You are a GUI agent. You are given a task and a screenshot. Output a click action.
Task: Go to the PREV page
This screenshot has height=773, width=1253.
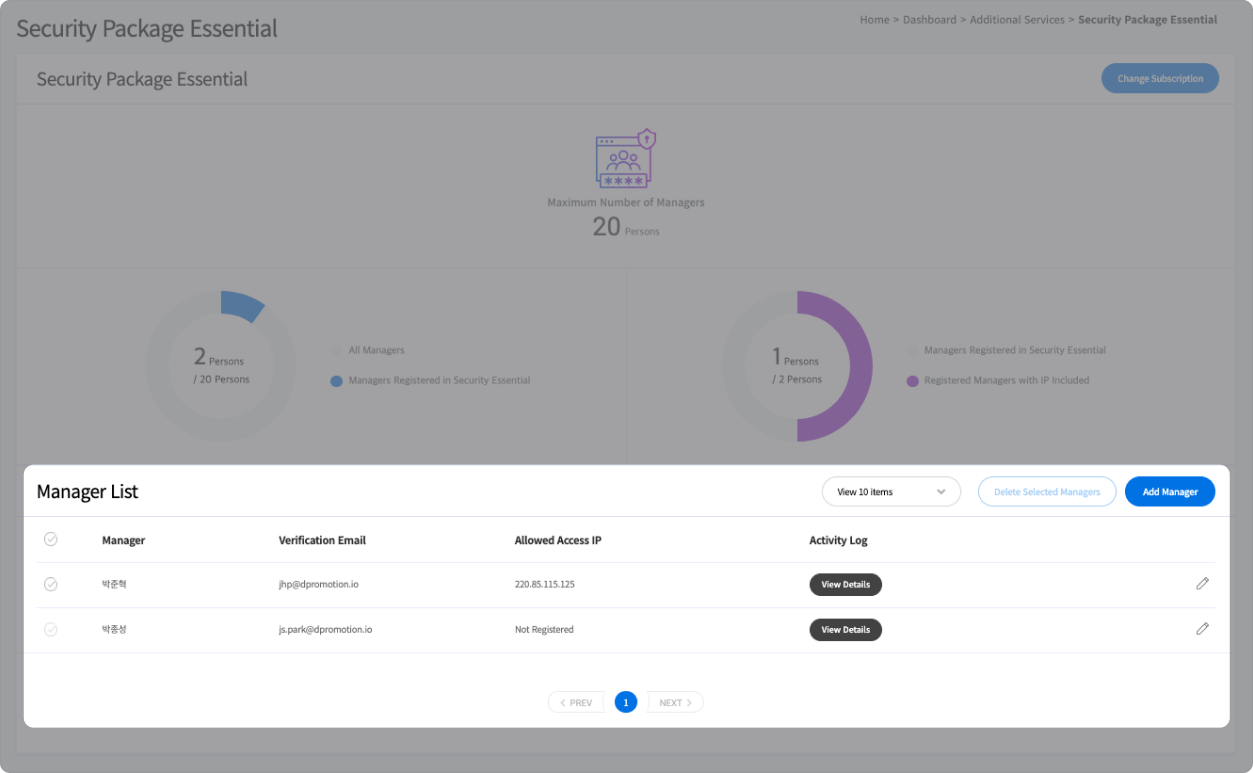click(576, 703)
